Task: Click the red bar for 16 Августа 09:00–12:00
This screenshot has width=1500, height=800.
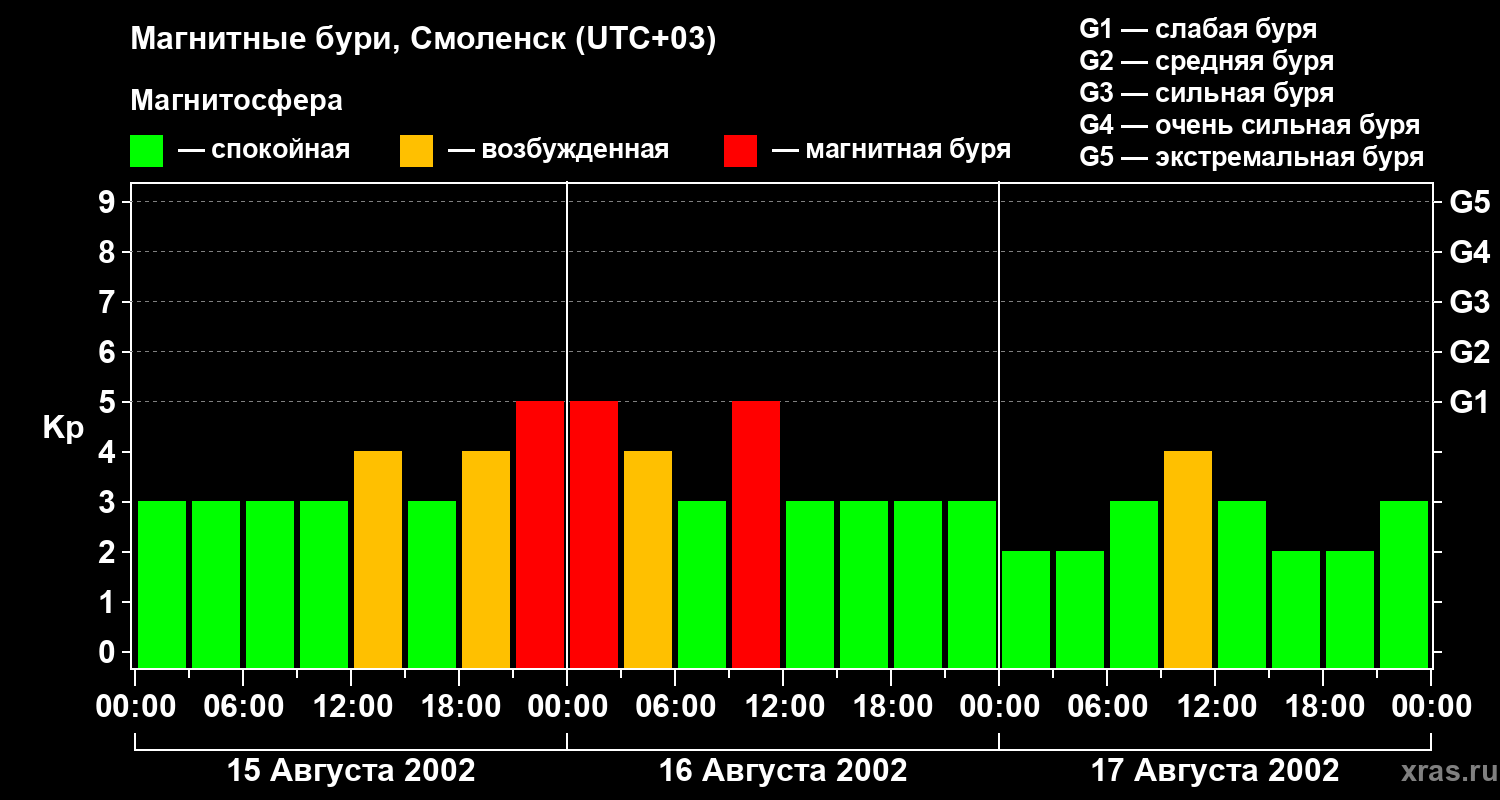Action: [x=756, y=534]
